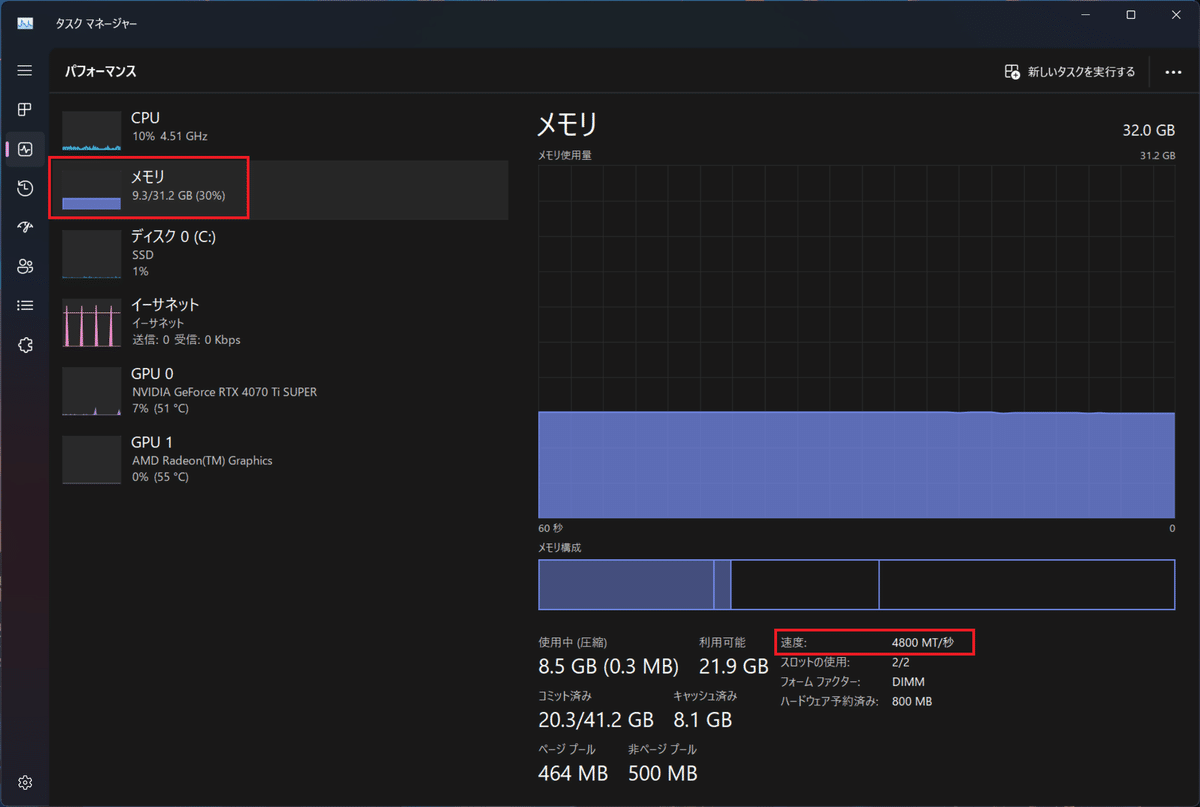Switch to the Processes page icon

pyautogui.click(x=24, y=110)
